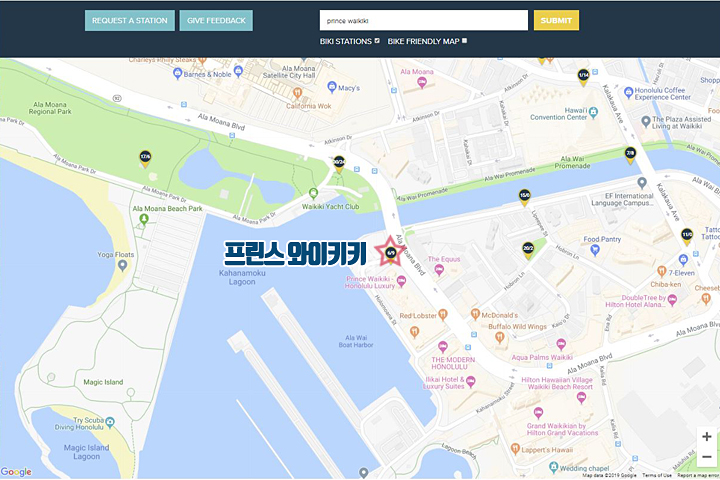Screen dimensions: 720x480
Task: Zoom in the map with plus button
Action: coord(707,437)
